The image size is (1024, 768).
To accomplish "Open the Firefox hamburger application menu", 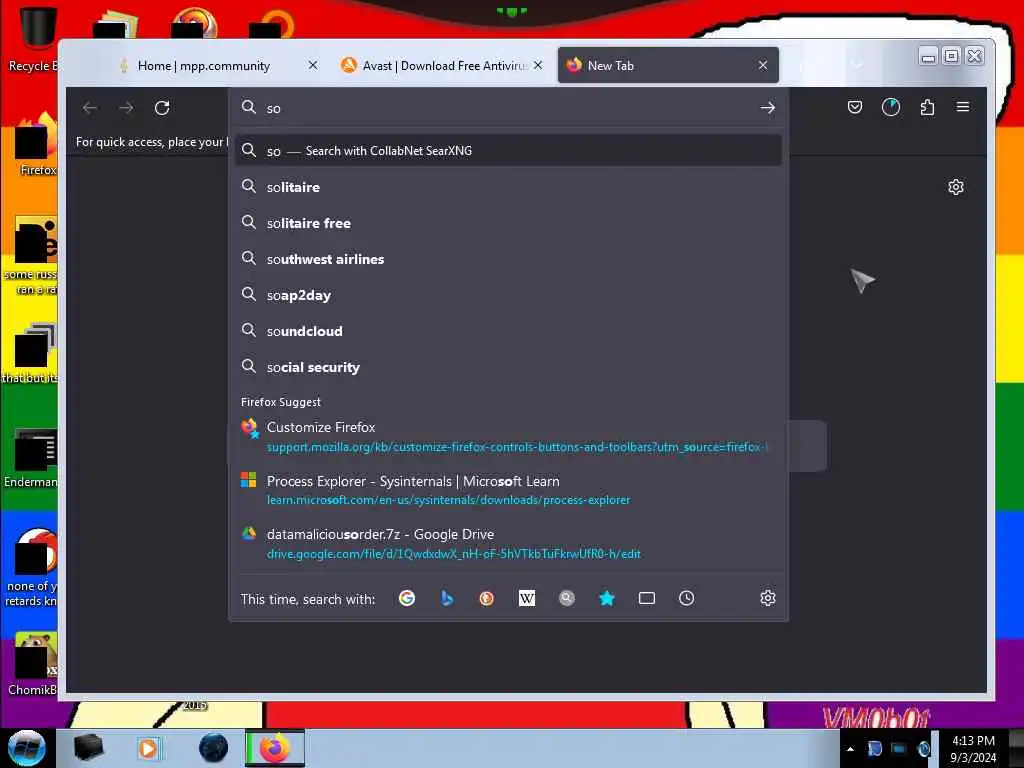I will pos(963,107).
